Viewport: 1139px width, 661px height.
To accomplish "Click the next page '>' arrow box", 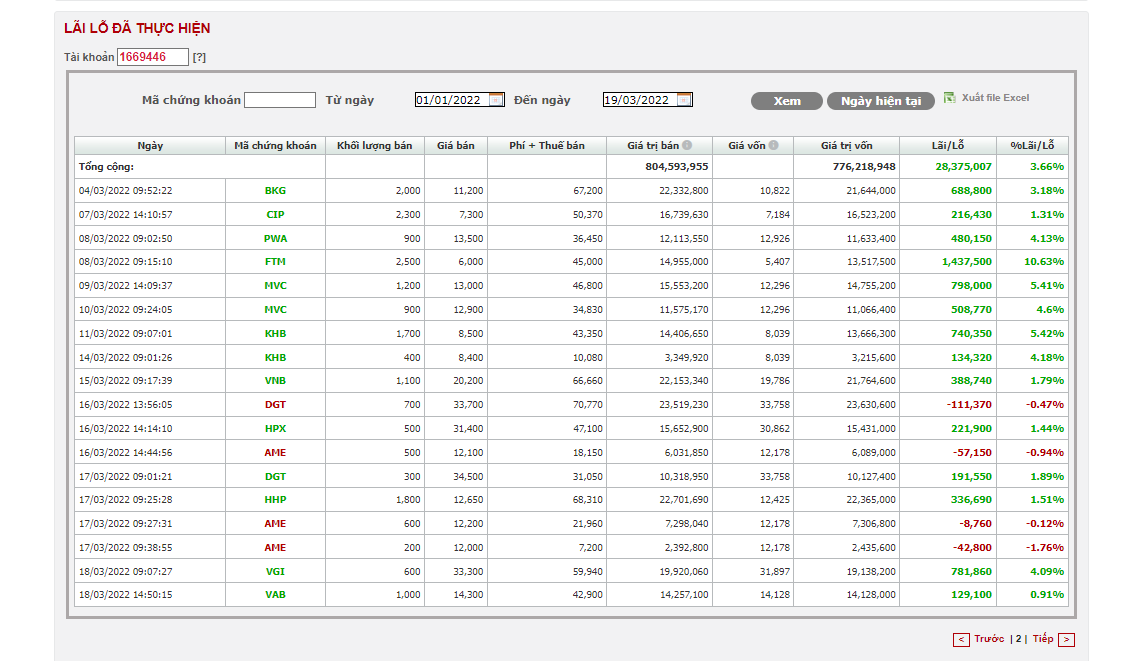I will pos(1066,640).
